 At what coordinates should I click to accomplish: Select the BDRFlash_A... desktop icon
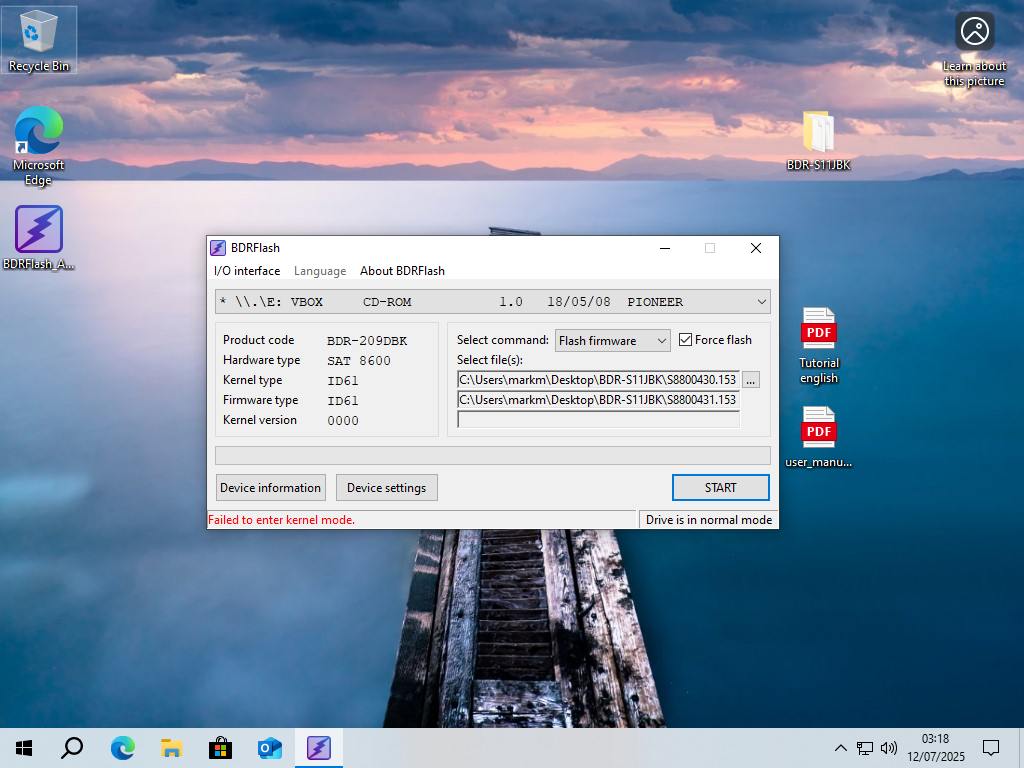click(x=39, y=238)
